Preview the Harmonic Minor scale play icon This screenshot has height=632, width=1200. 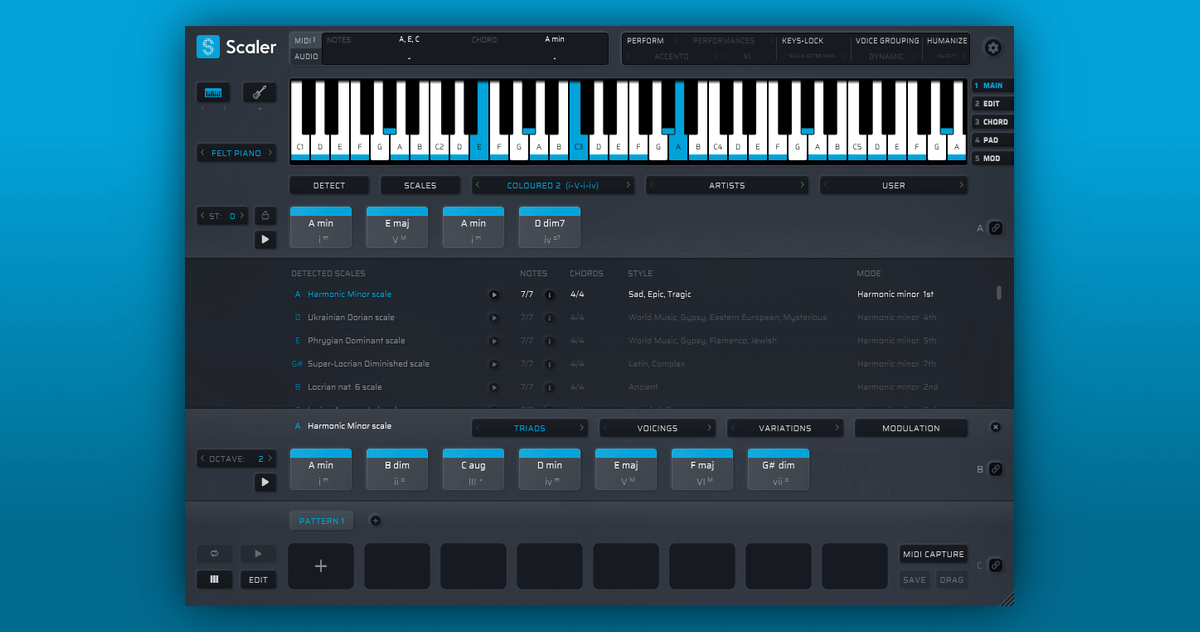click(x=493, y=295)
